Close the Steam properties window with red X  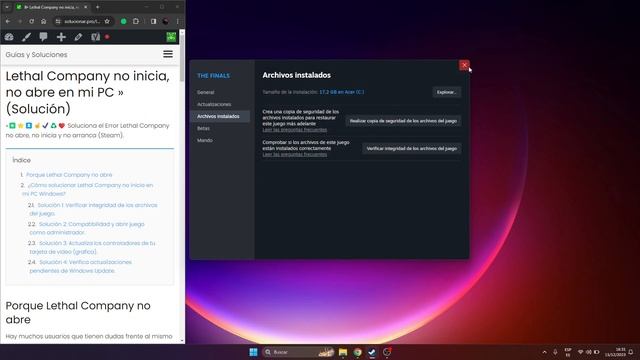464,65
